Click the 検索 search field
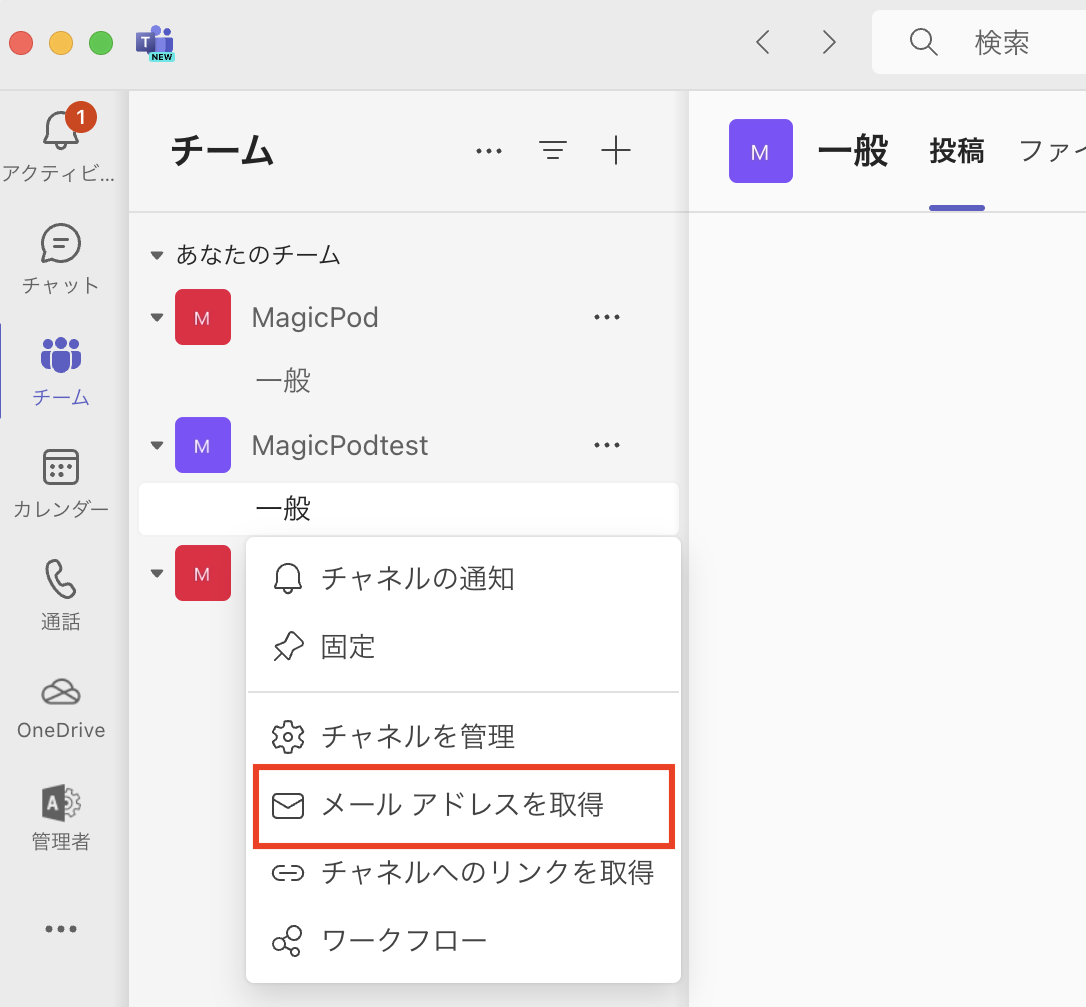 pyautogui.click(x=979, y=42)
